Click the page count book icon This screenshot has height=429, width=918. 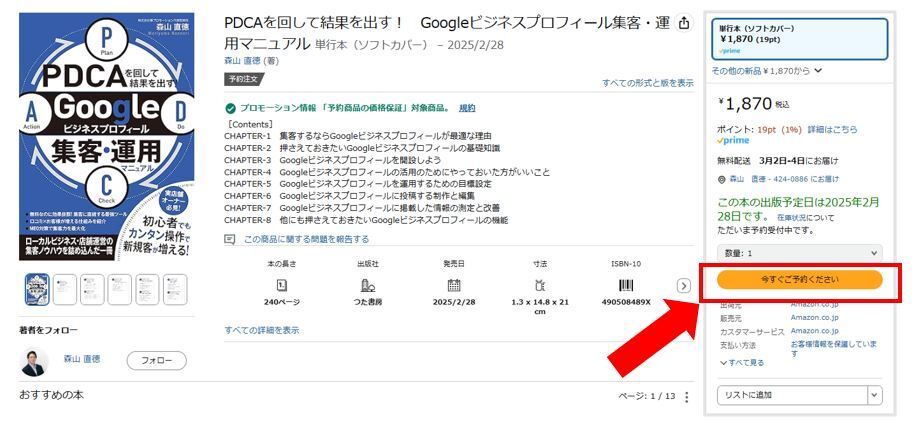tap(282, 285)
